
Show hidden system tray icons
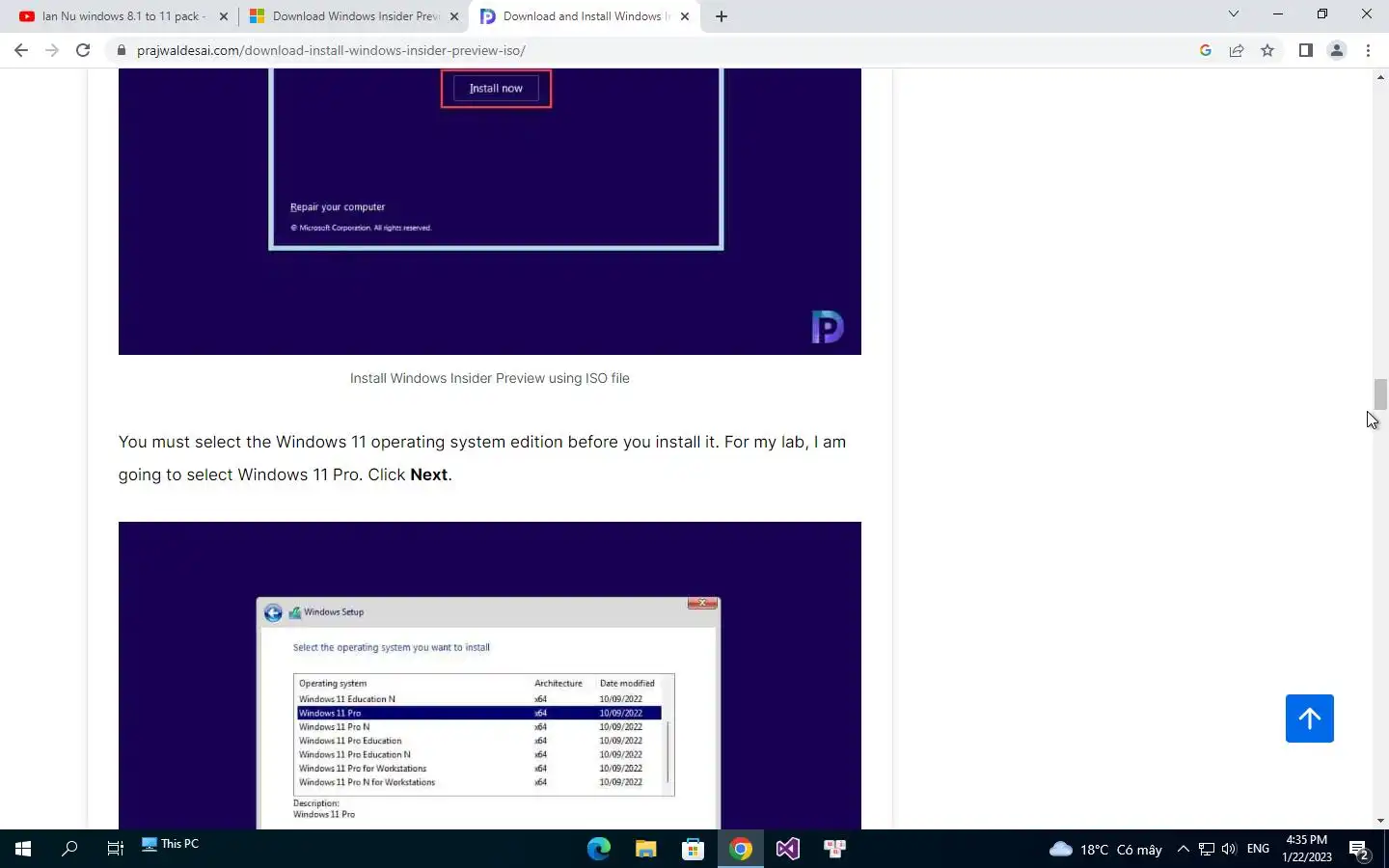coord(1184,849)
